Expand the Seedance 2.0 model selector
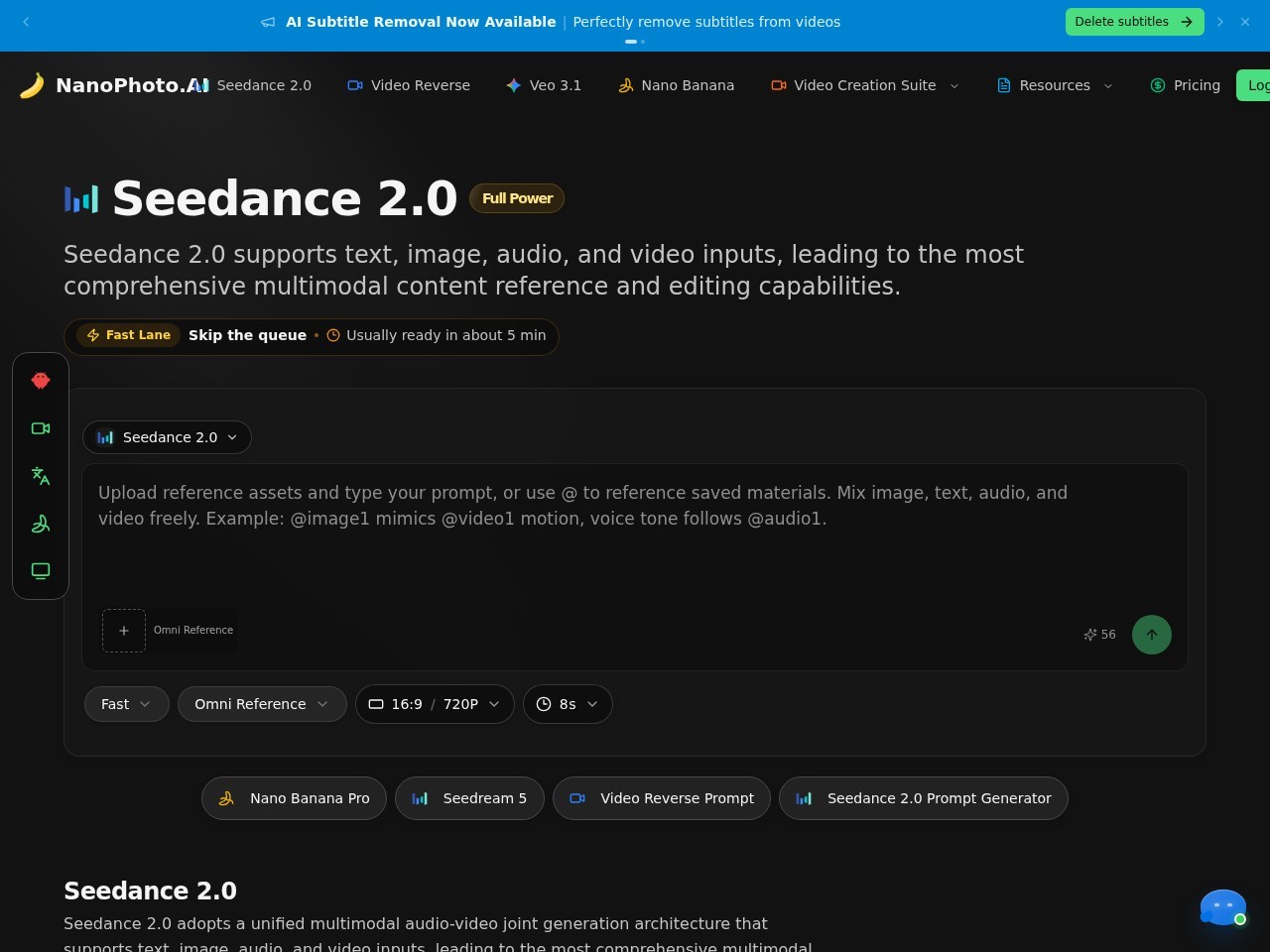The height and width of the screenshot is (952, 1270). tap(167, 437)
